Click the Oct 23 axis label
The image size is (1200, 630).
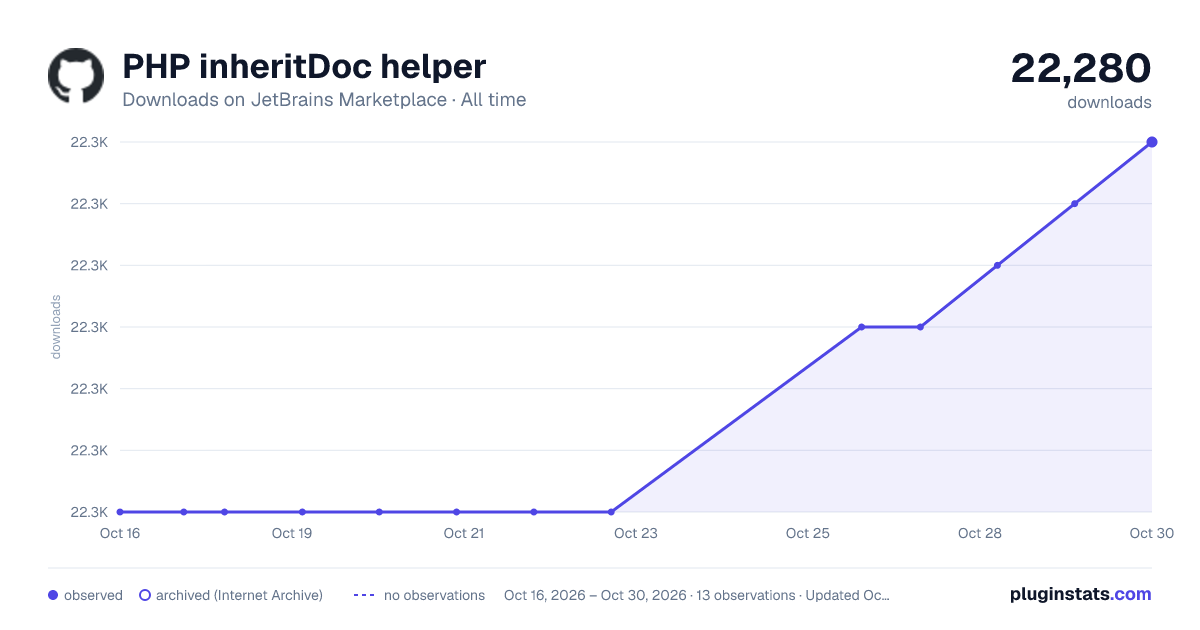click(x=636, y=534)
